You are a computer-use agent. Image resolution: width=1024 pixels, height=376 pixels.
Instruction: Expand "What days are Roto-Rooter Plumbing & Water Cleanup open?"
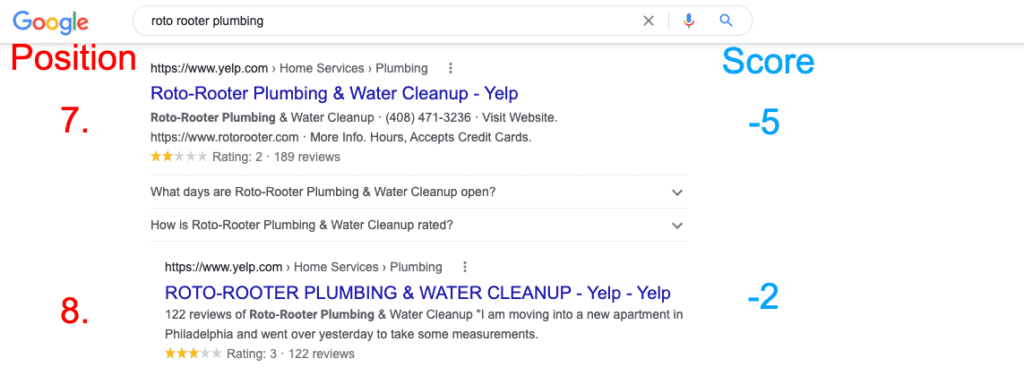click(x=419, y=193)
